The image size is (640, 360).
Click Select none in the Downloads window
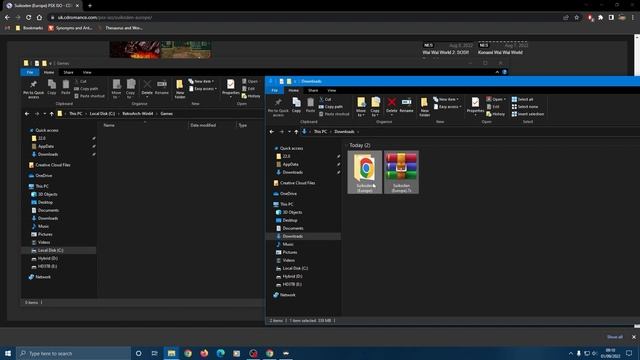tap(524, 107)
